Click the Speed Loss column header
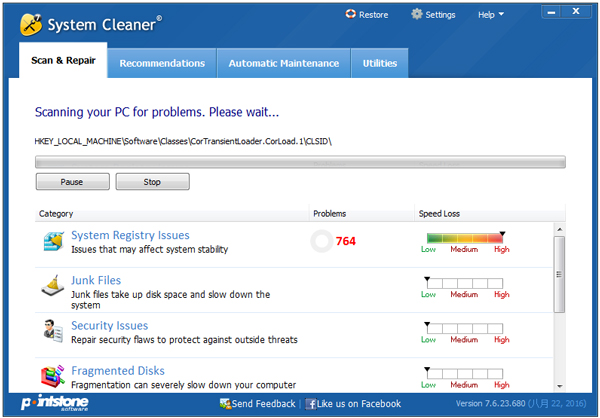Screen dimensions: 600x418 point(490,214)
